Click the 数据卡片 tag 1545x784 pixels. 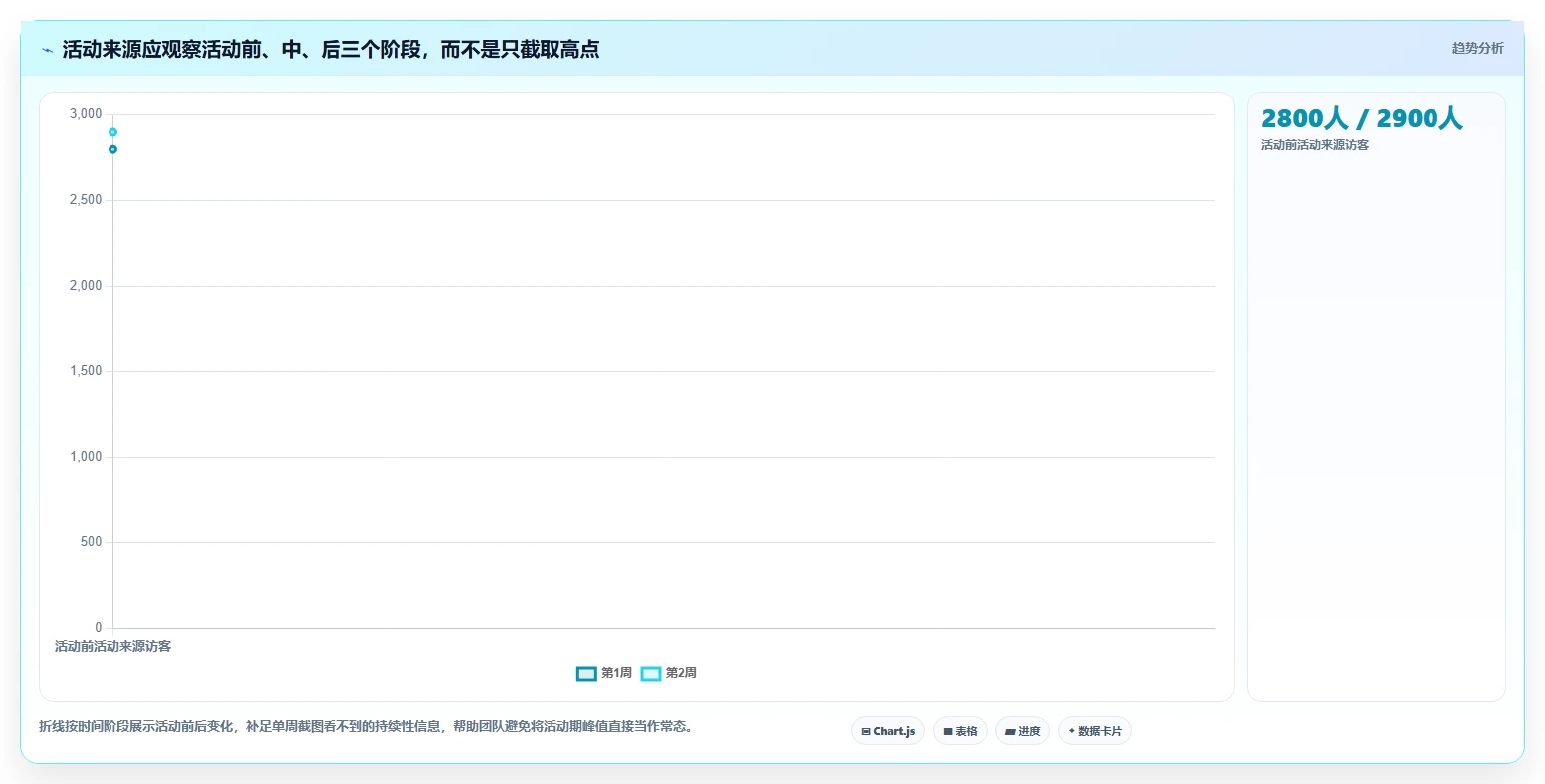click(1094, 731)
